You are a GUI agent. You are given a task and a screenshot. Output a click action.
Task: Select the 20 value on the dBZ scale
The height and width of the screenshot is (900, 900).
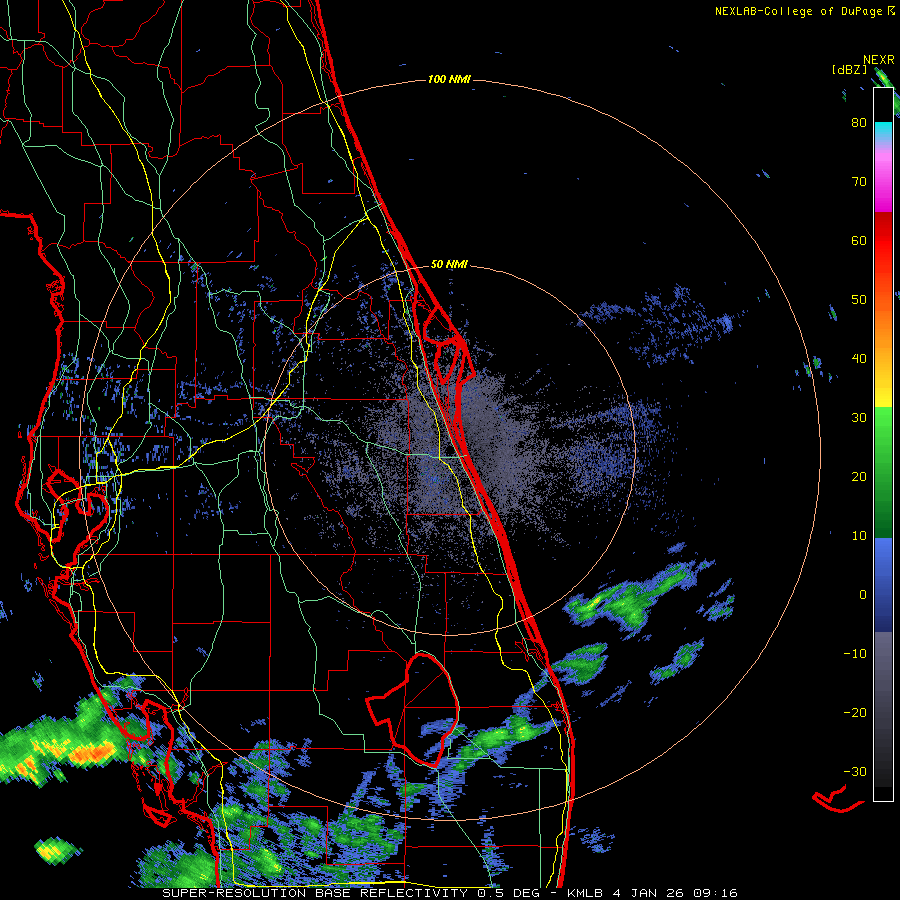tap(859, 477)
